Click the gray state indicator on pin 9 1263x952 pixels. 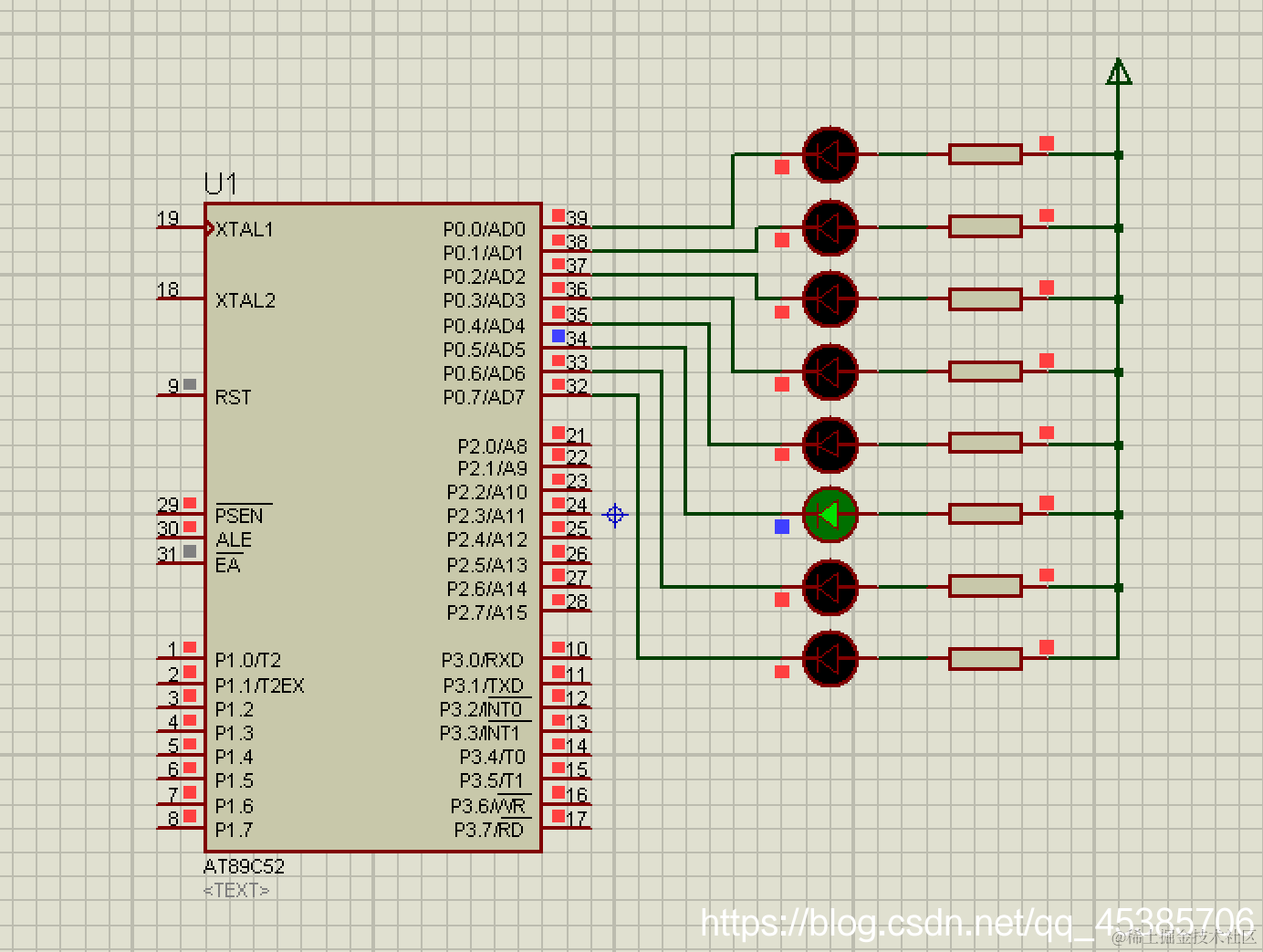click(x=190, y=384)
